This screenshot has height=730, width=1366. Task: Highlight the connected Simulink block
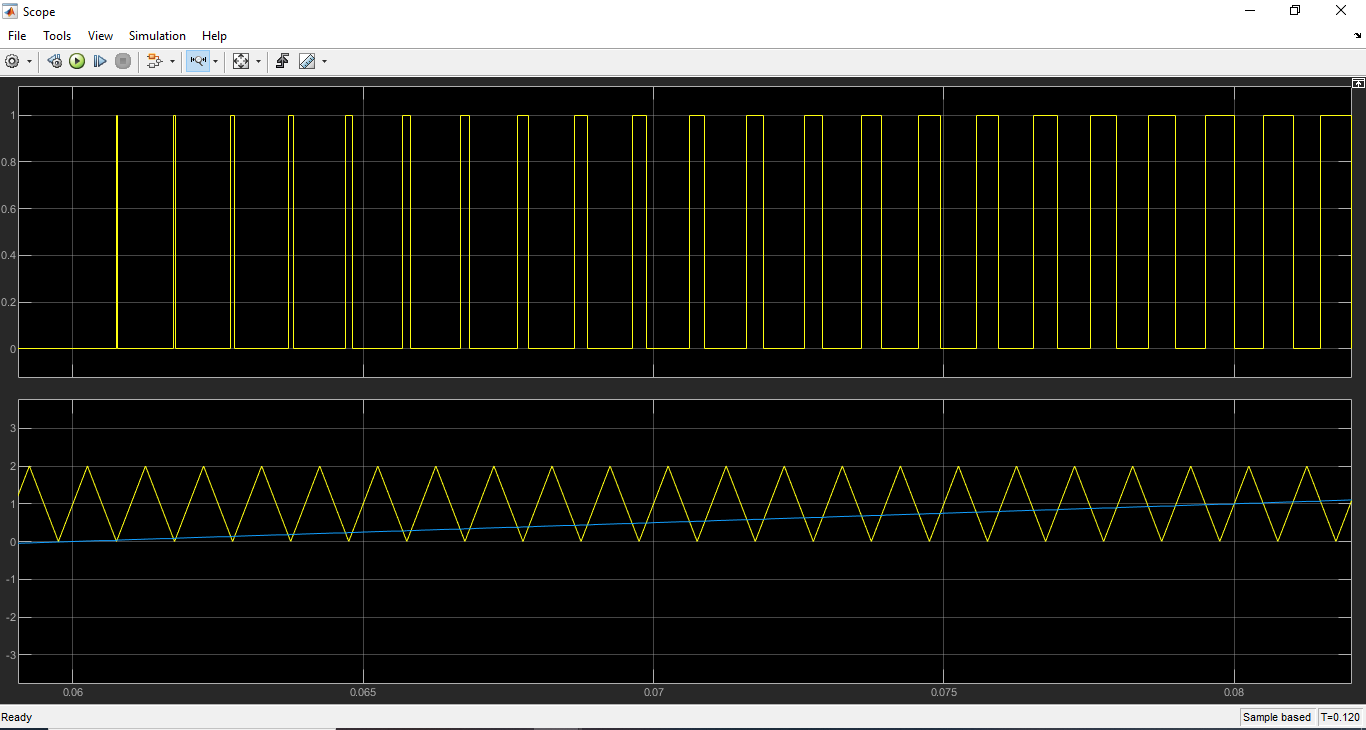pos(156,61)
